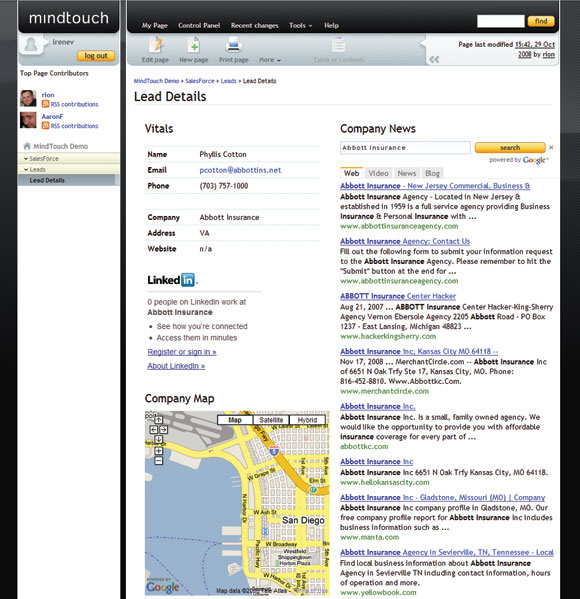
Task: Click the find button
Action: click(541, 21)
